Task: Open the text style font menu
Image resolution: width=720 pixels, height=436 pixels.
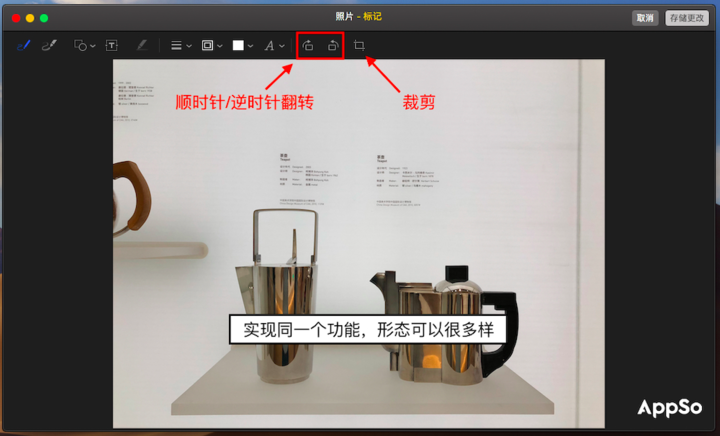Action: pos(274,45)
